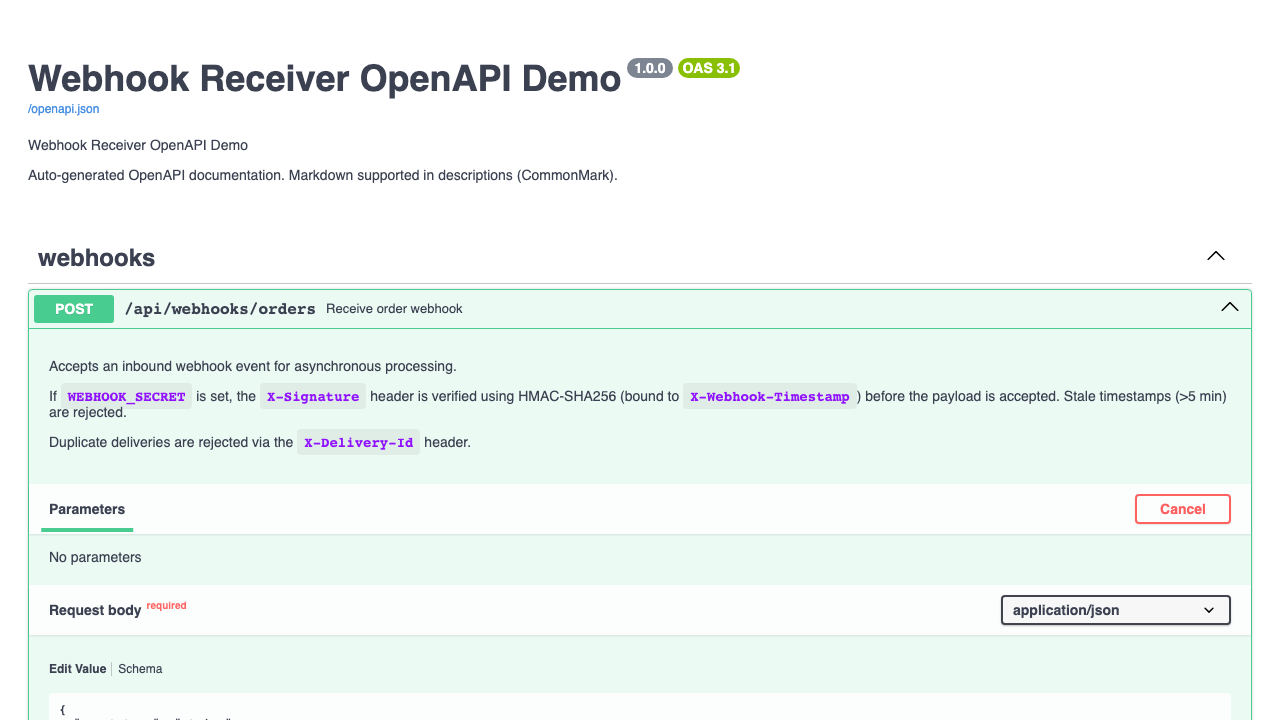Click the green POST method badge
Screen dimensions: 1280x720
[x=74, y=309]
